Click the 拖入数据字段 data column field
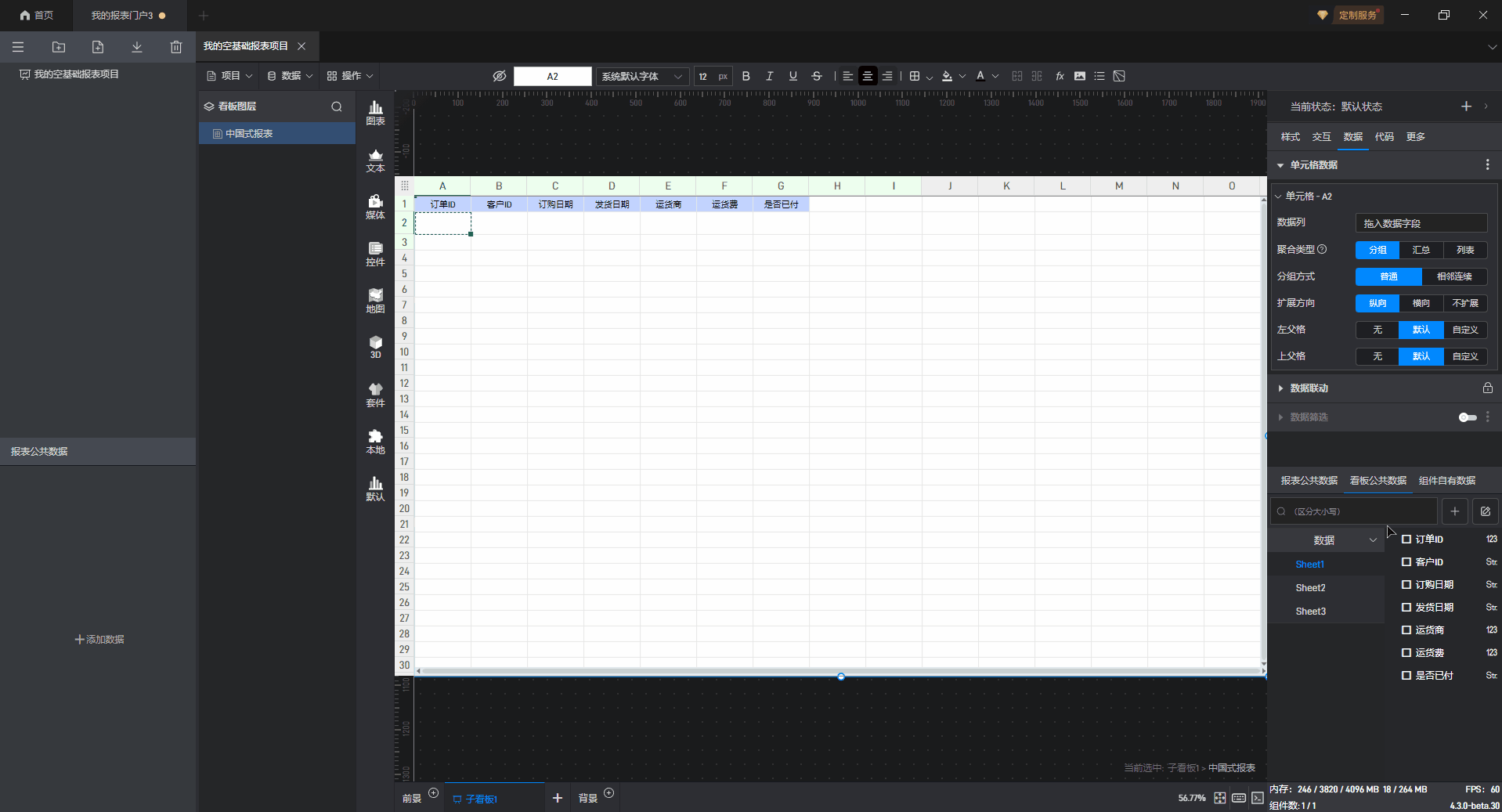Screen dimensions: 1502x812 tap(1421, 223)
